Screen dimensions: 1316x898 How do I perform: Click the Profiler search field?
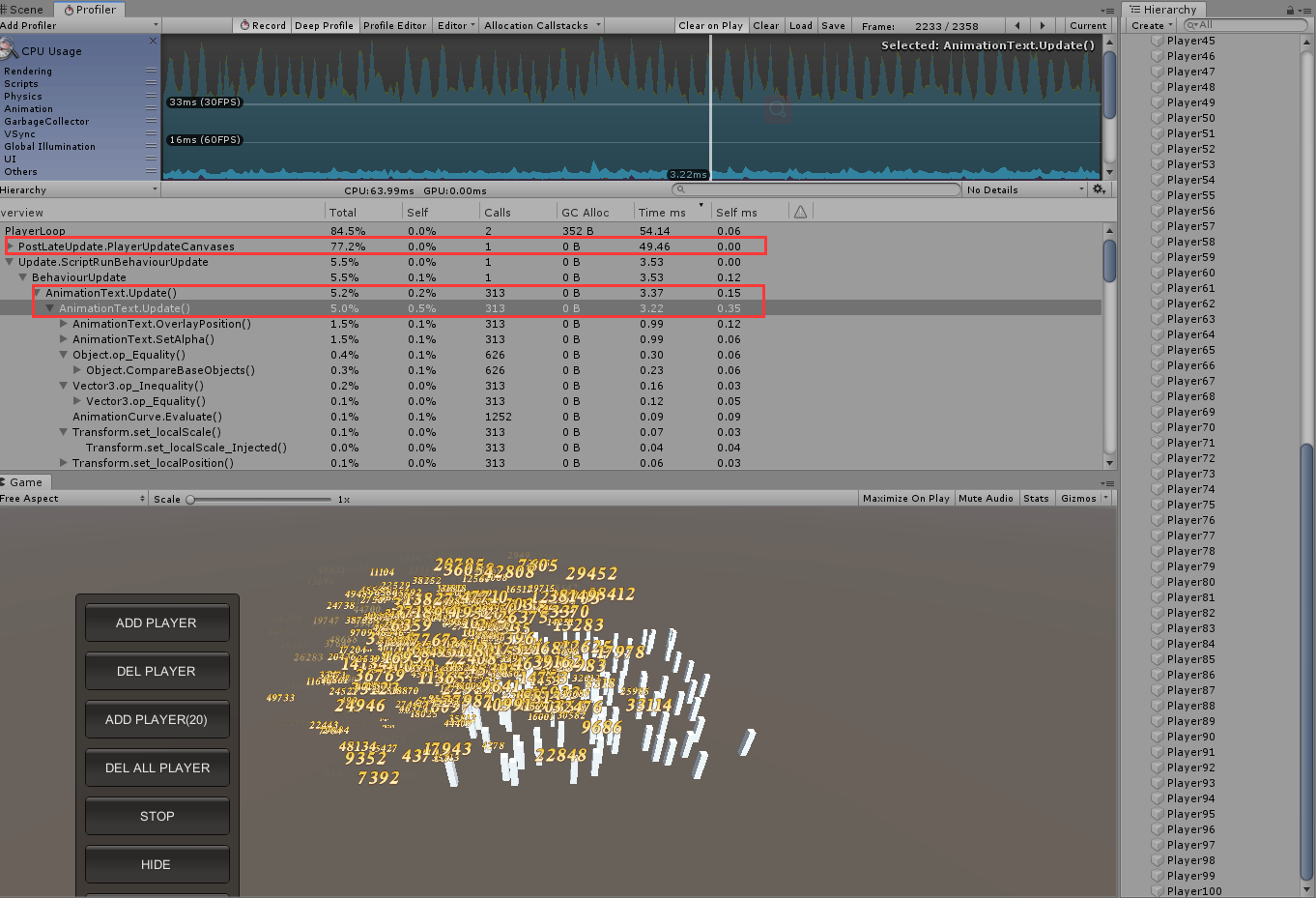tap(817, 189)
